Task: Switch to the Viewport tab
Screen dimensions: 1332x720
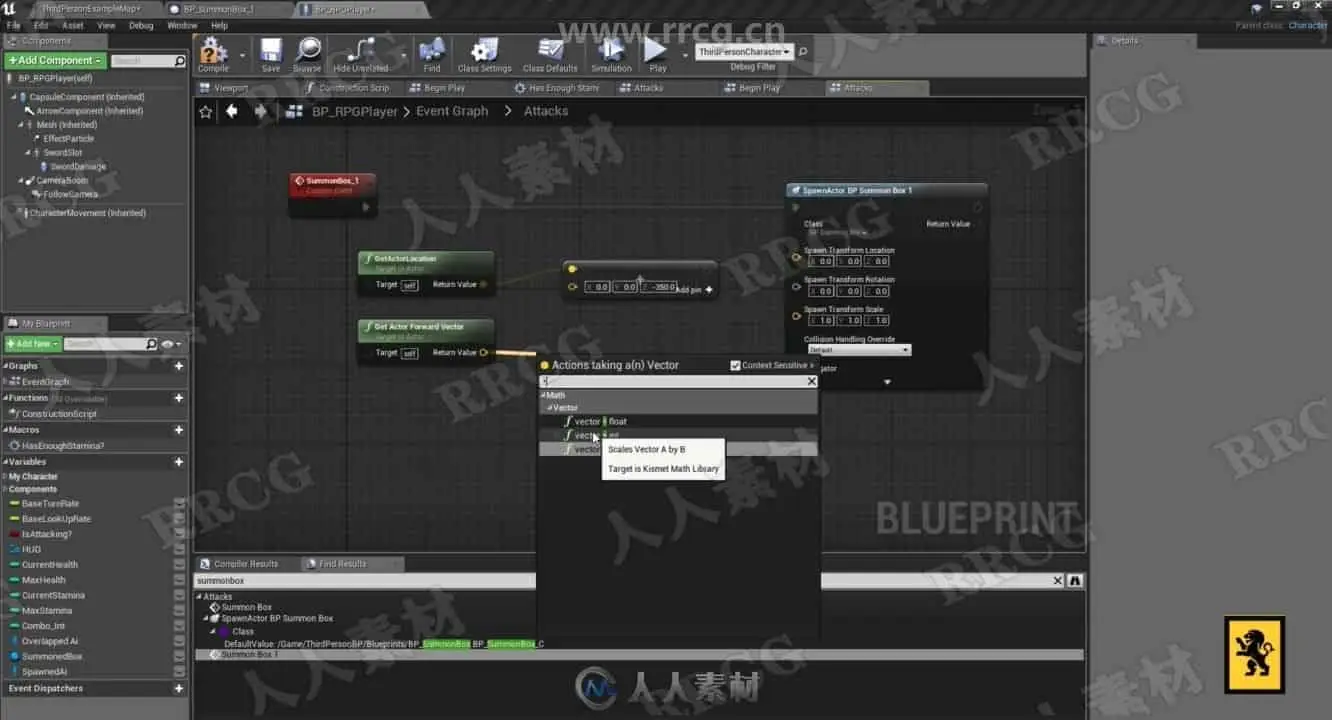Action: pos(231,88)
